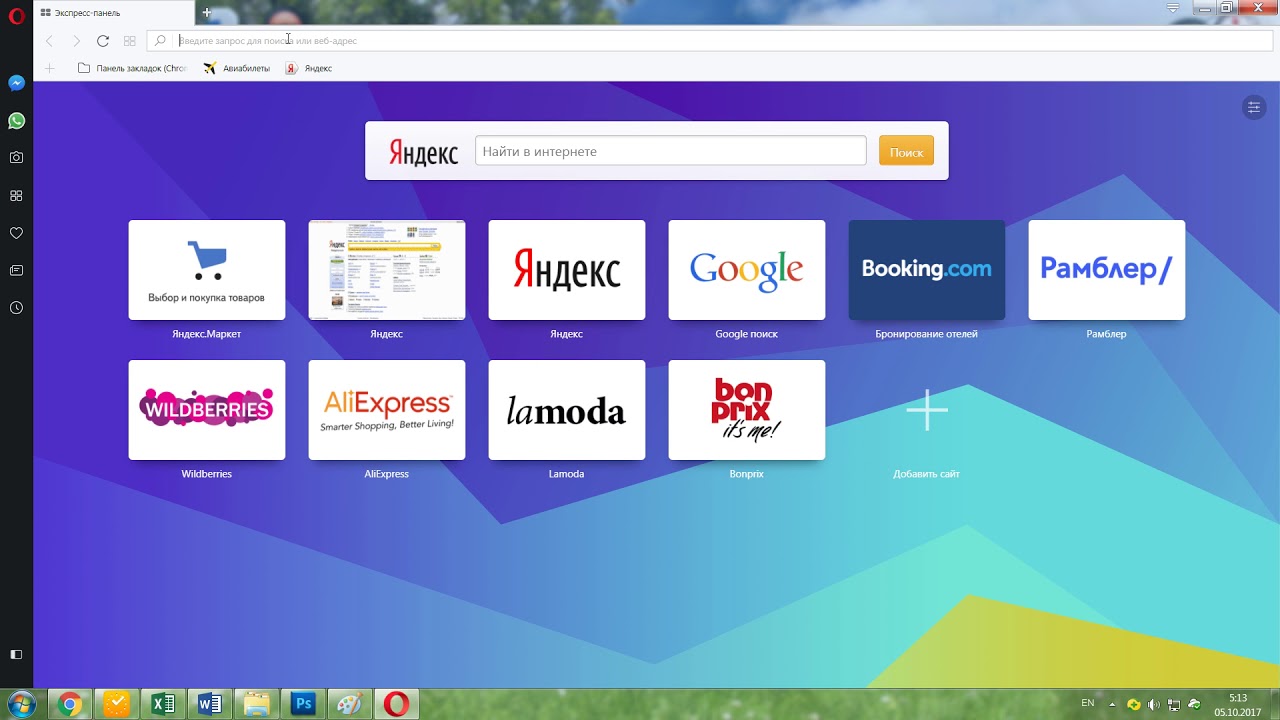Viewport: 1280px width, 720px height.
Task: Click the Найти в интернете search field
Action: [670, 151]
